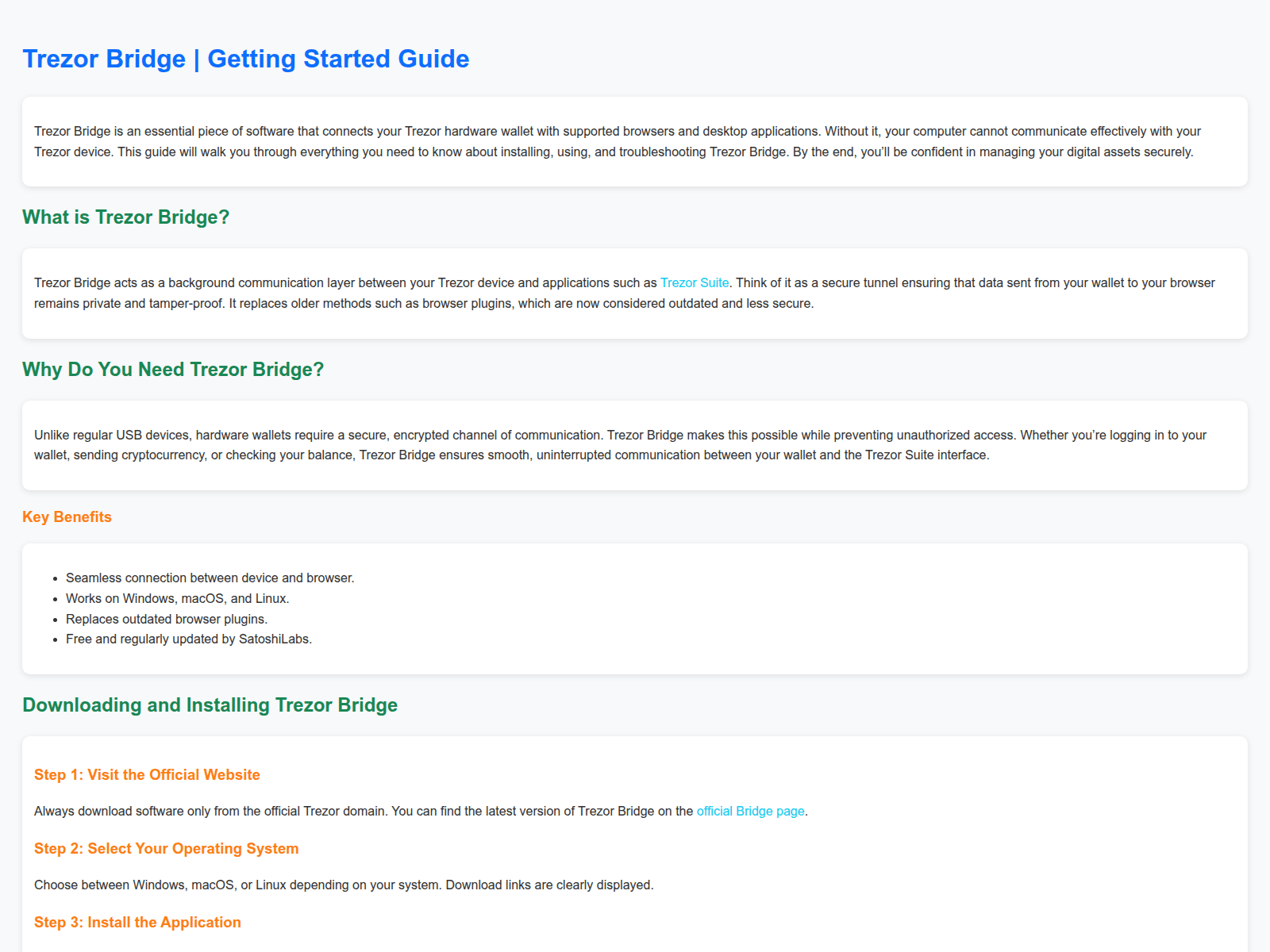
Task: Click the Step 1 Visit Official Website heading
Action: [147, 775]
